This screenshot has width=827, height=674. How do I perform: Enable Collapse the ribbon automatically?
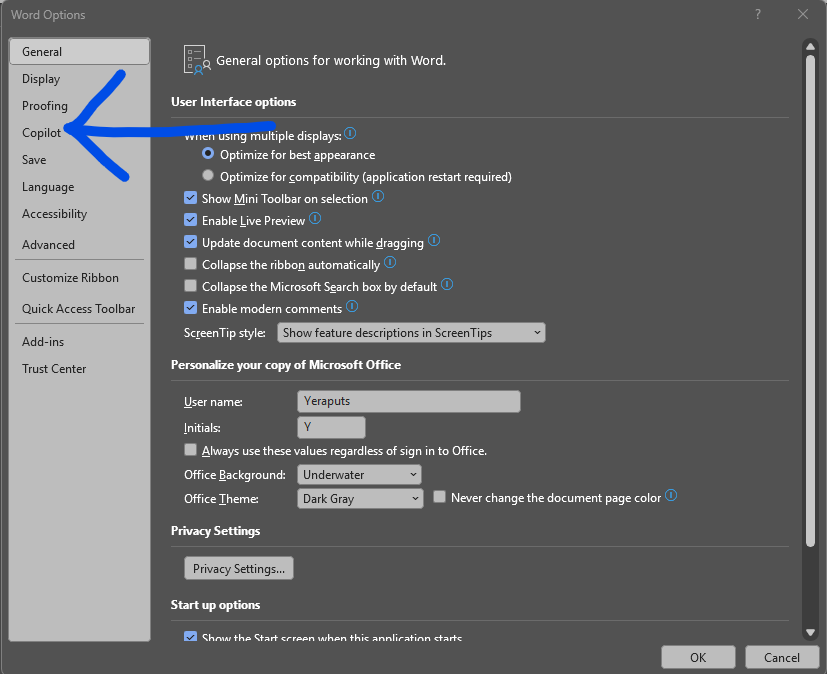coord(190,263)
